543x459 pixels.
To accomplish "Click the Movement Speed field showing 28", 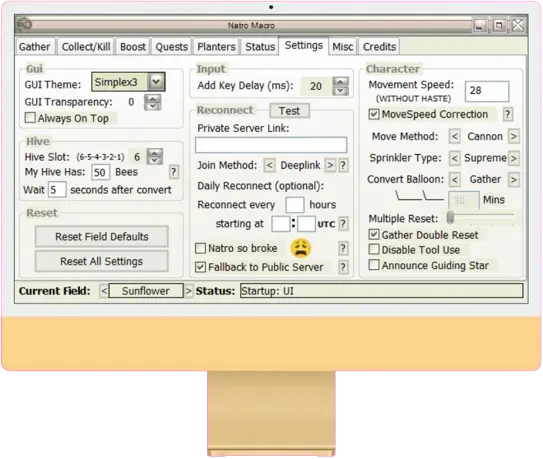I will (487, 91).
